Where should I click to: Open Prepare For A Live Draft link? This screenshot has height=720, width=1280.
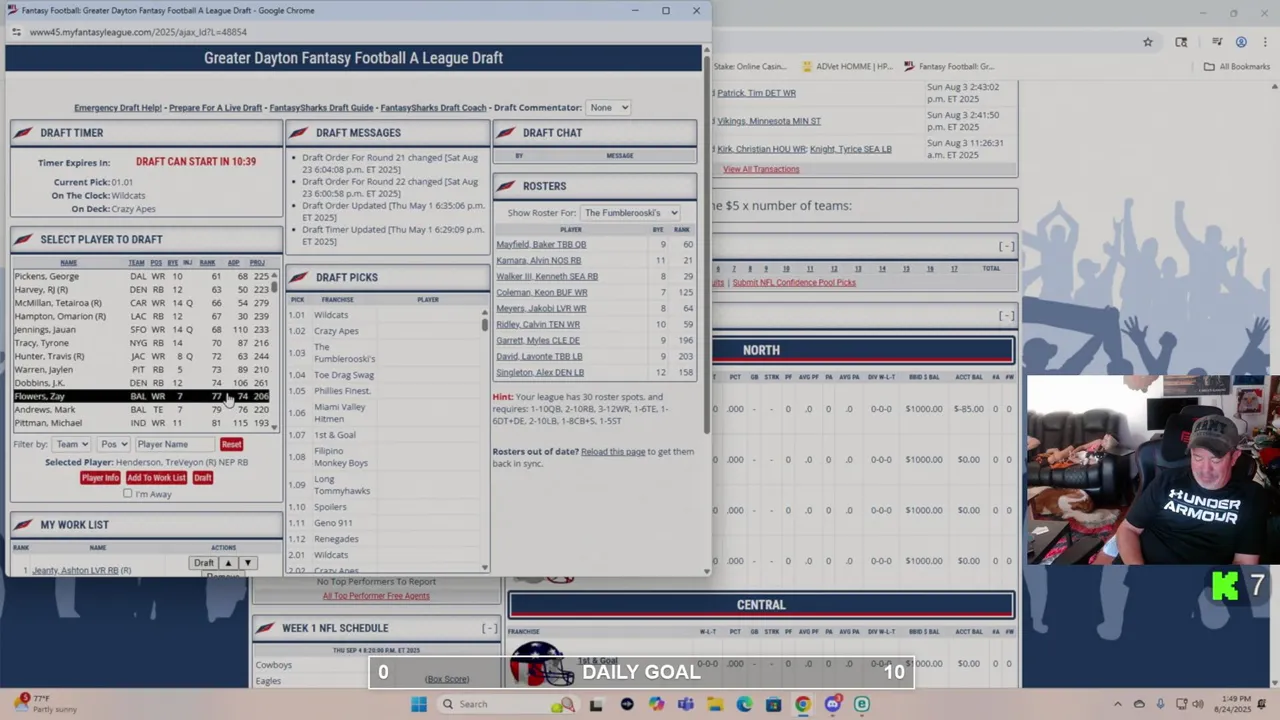tap(215, 108)
